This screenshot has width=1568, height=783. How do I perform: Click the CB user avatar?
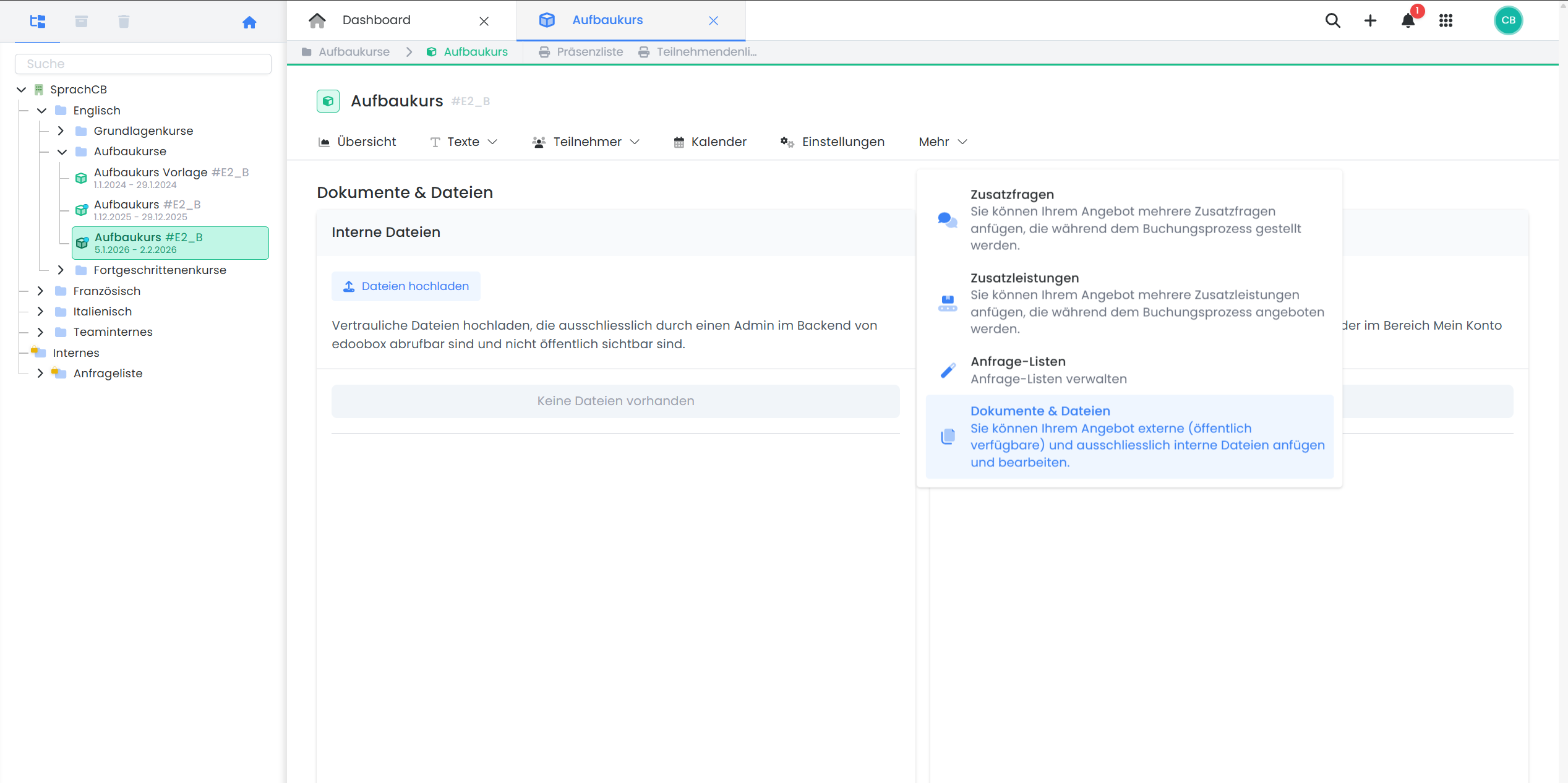pyautogui.click(x=1508, y=20)
